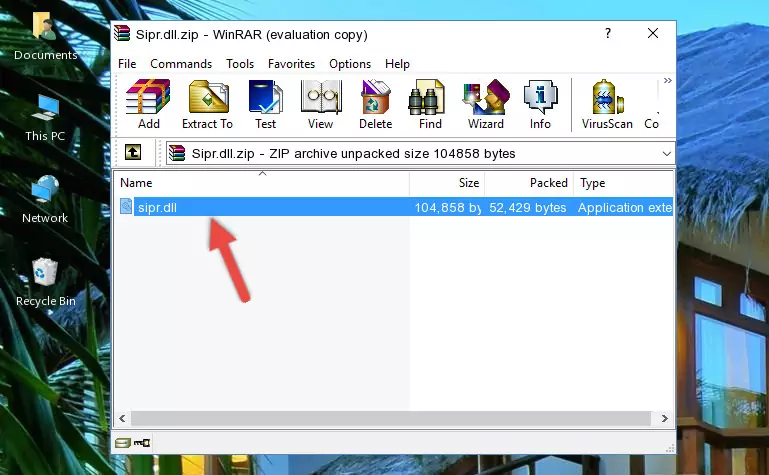This screenshot has width=769, height=475.
Task: Expand the archive path dropdown
Action: tap(666, 153)
